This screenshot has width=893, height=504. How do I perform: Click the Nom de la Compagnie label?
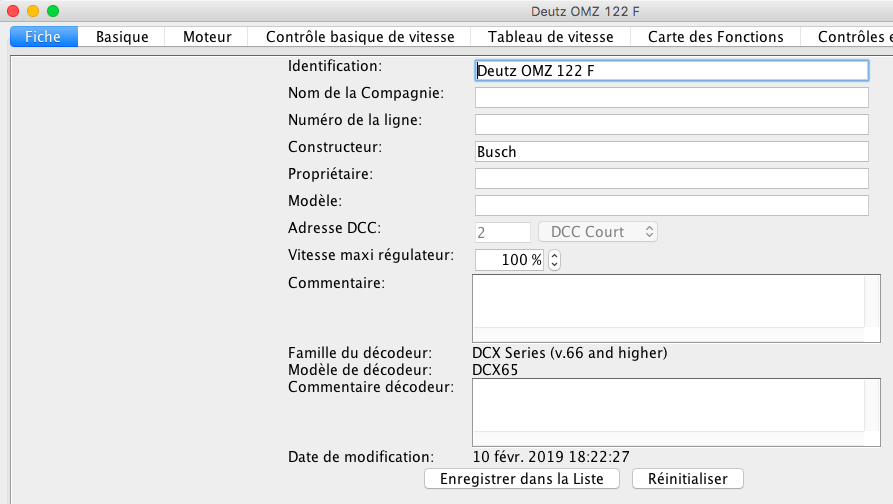coord(366,93)
